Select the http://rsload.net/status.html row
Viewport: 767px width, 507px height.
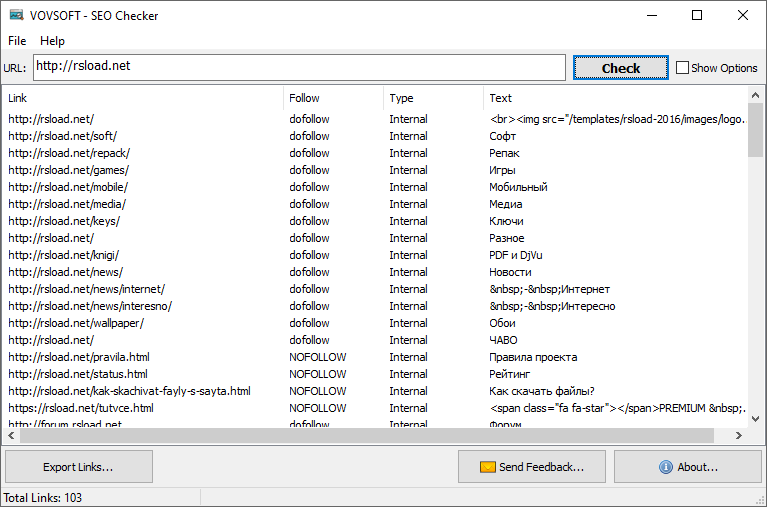pyautogui.click(x=376, y=374)
